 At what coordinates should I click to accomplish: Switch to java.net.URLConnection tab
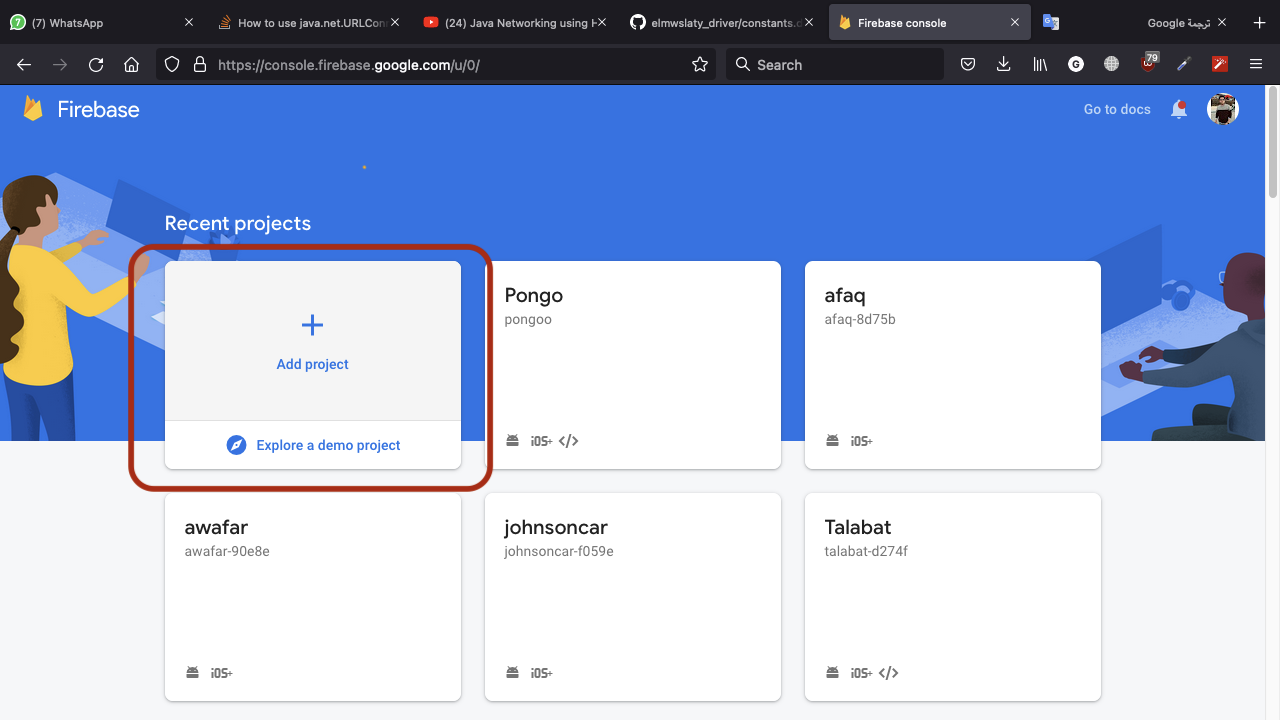(310, 22)
